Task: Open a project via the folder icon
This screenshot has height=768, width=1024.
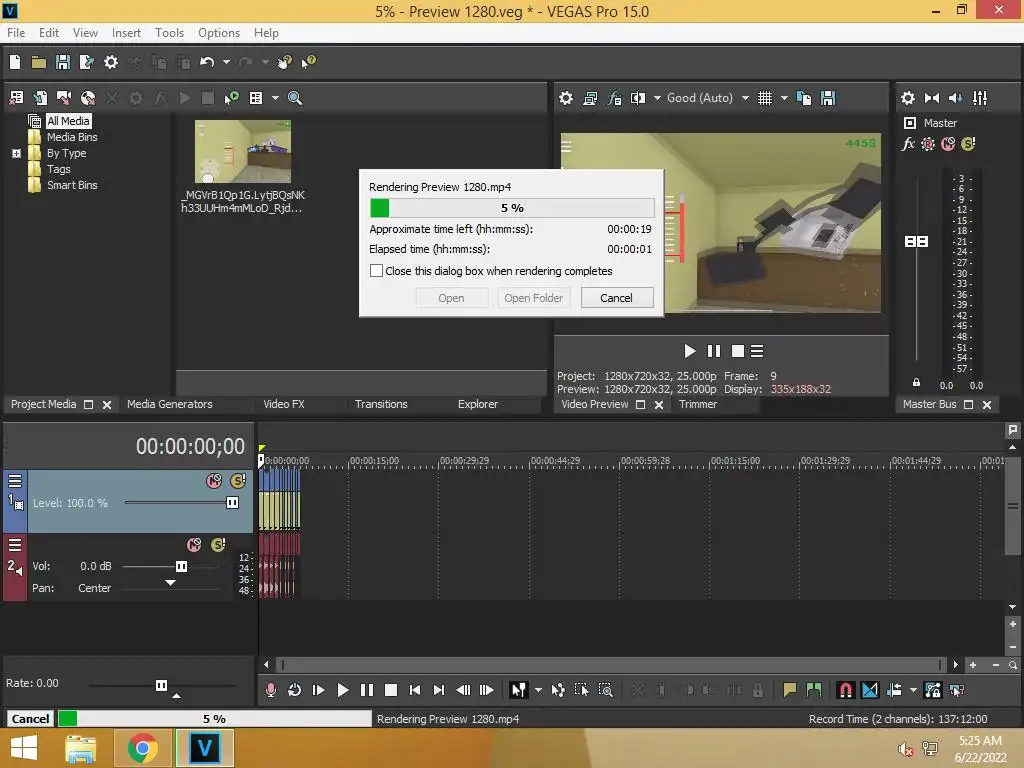Action: click(x=39, y=63)
